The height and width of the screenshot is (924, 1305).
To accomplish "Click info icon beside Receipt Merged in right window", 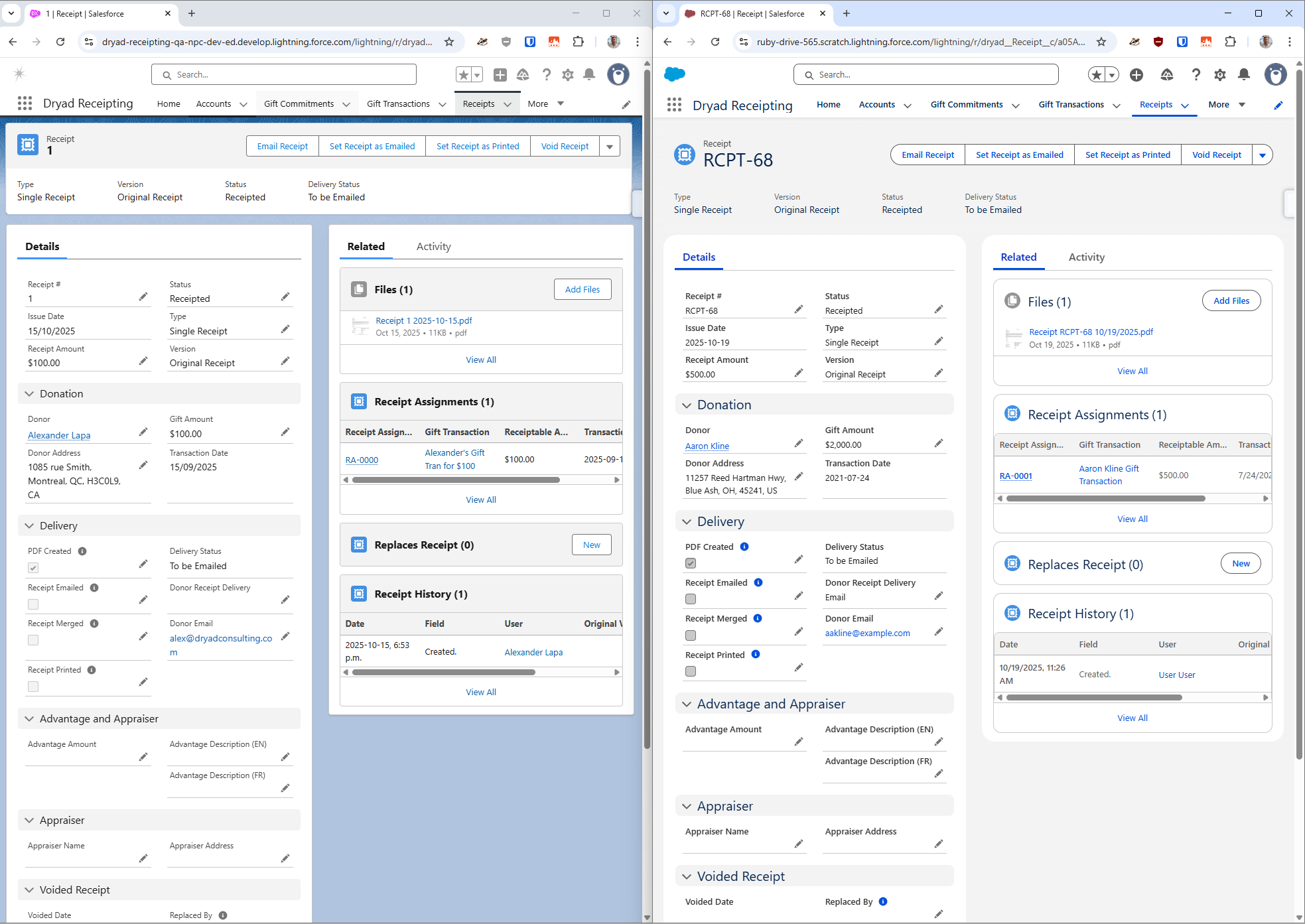I will (x=758, y=618).
